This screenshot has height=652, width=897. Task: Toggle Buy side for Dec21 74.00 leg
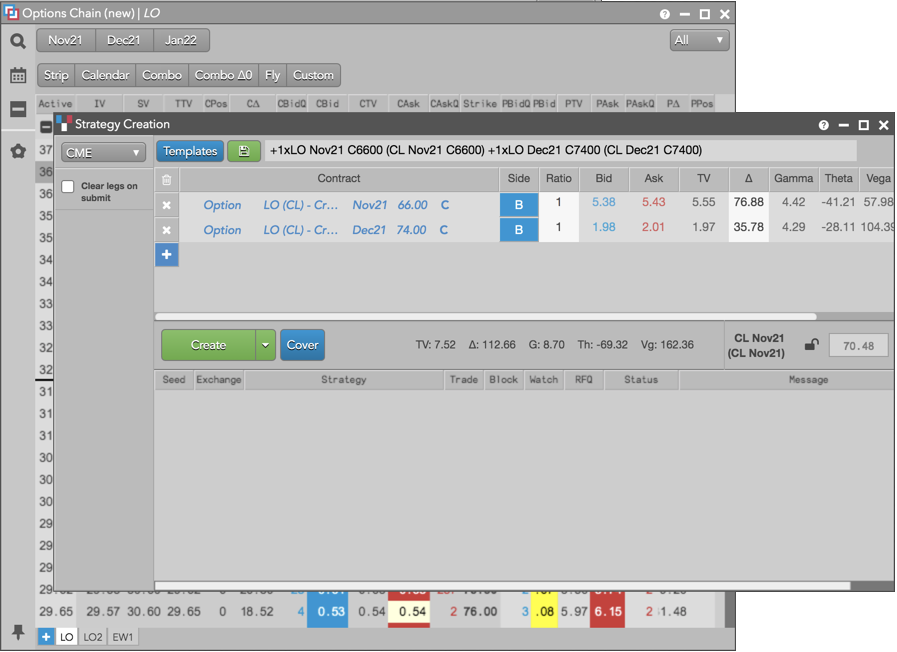point(518,230)
